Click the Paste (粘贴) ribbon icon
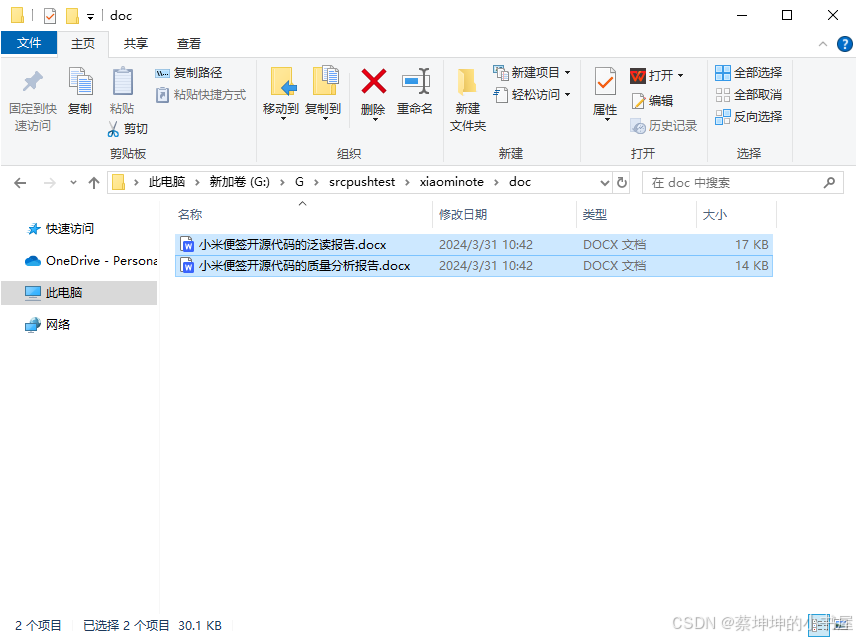This screenshot has height=638, width=857. click(x=122, y=82)
